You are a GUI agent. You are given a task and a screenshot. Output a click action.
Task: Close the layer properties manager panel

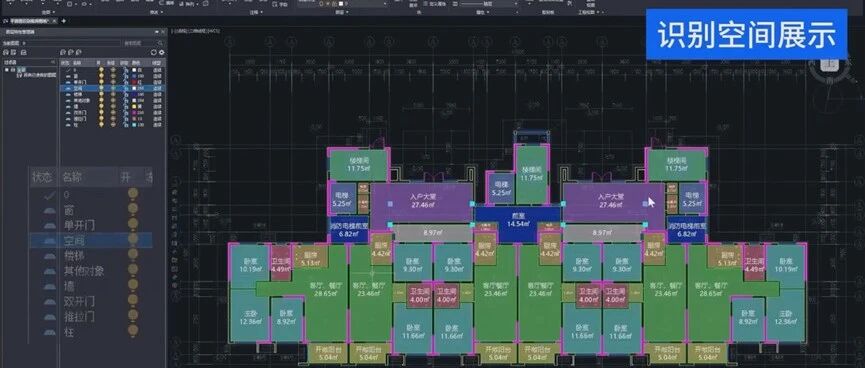click(163, 32)
